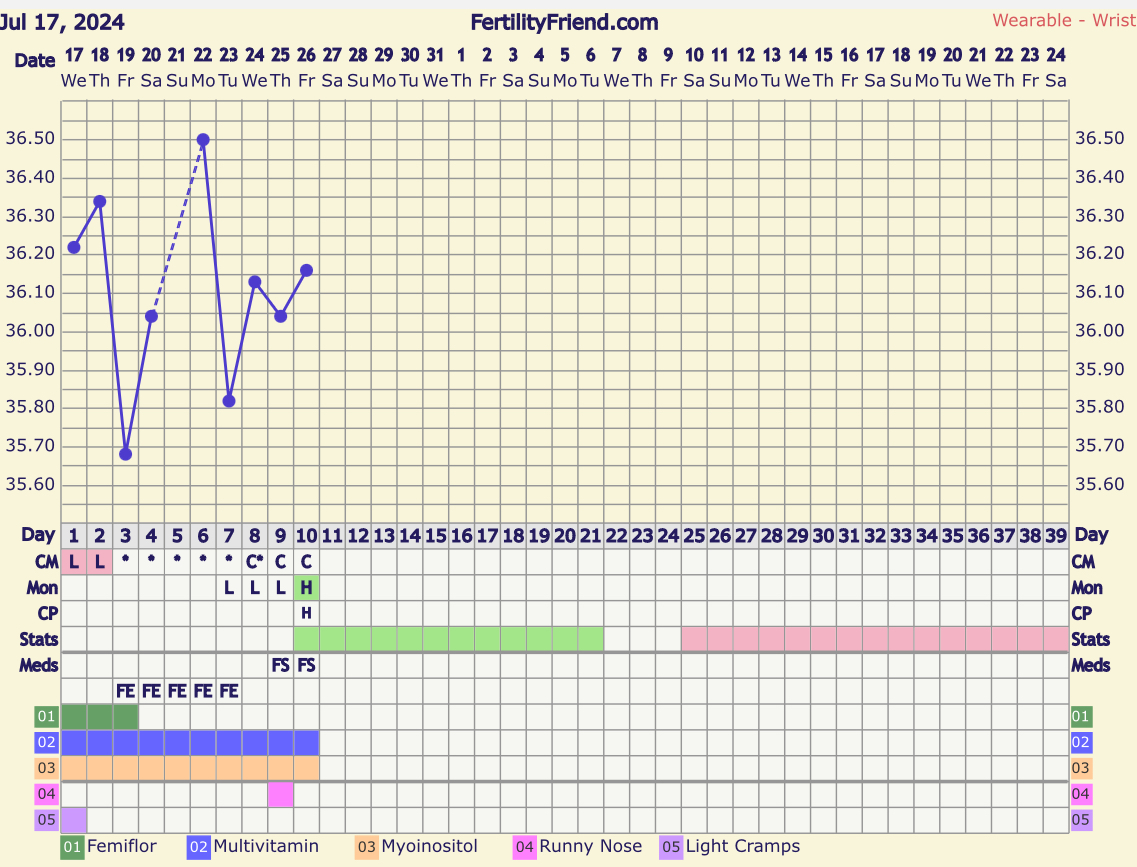
Task: Click the C* cervical mucus entry on day 8
Action: [255, 562]
